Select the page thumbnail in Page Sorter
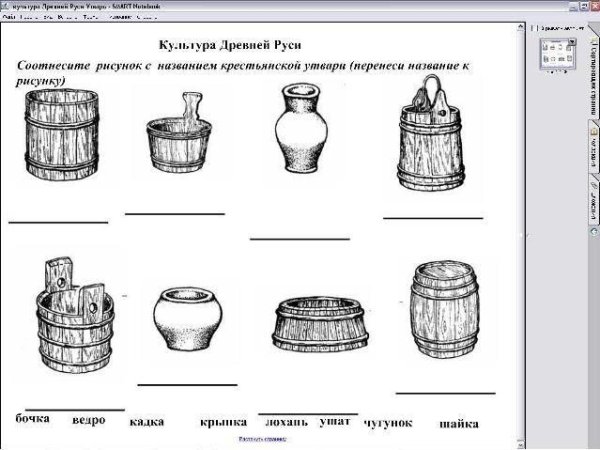This screenshot has height=450, width=600. click(x=558, y=54)
